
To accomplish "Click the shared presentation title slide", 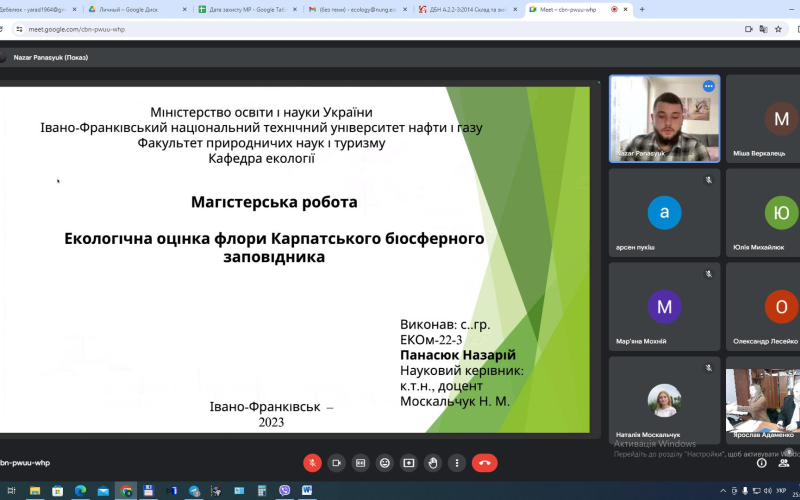I will [x=295, y=260].
